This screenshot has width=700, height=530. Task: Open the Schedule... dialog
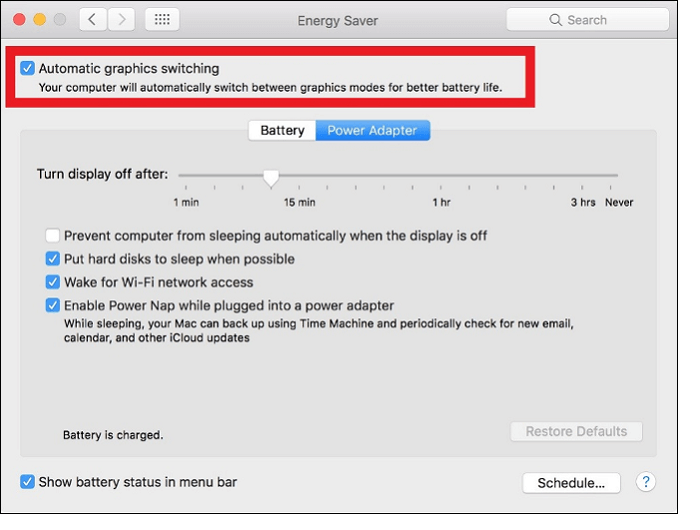click(x=571, y=483)
